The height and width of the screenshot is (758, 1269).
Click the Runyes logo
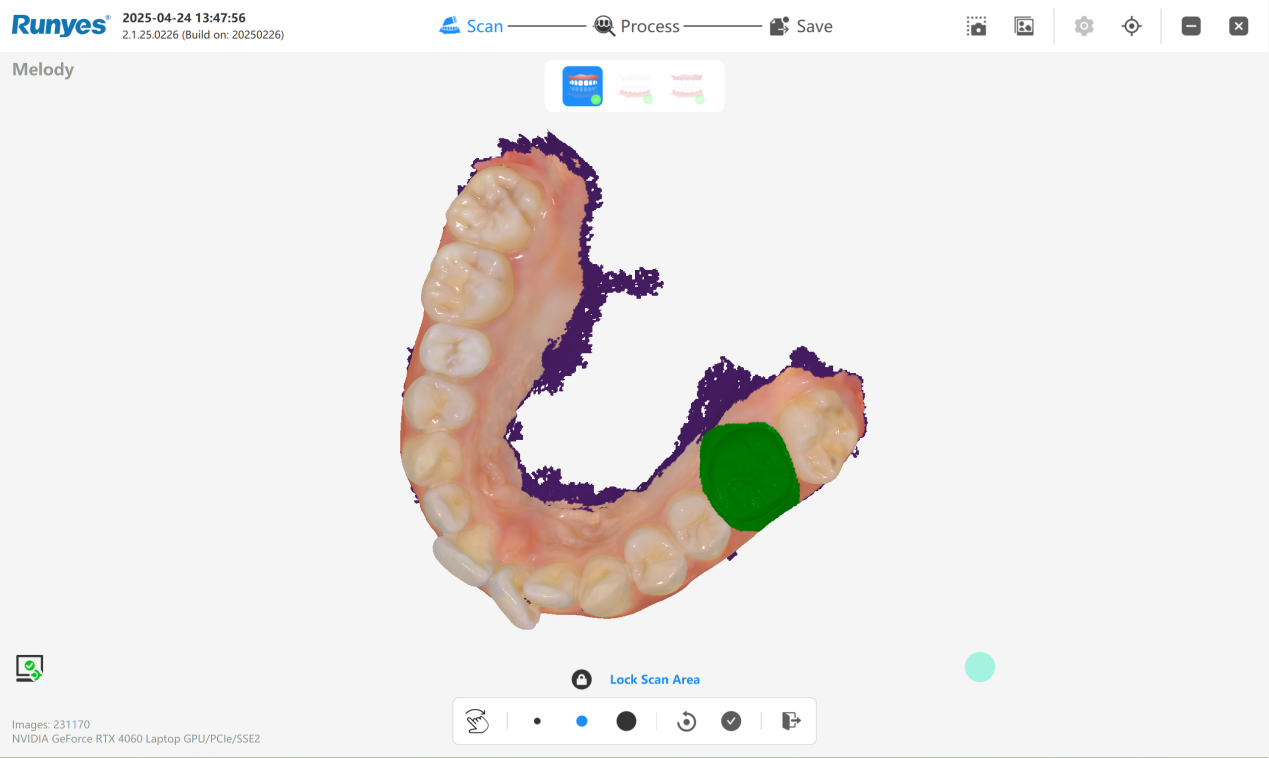point(60,25)
